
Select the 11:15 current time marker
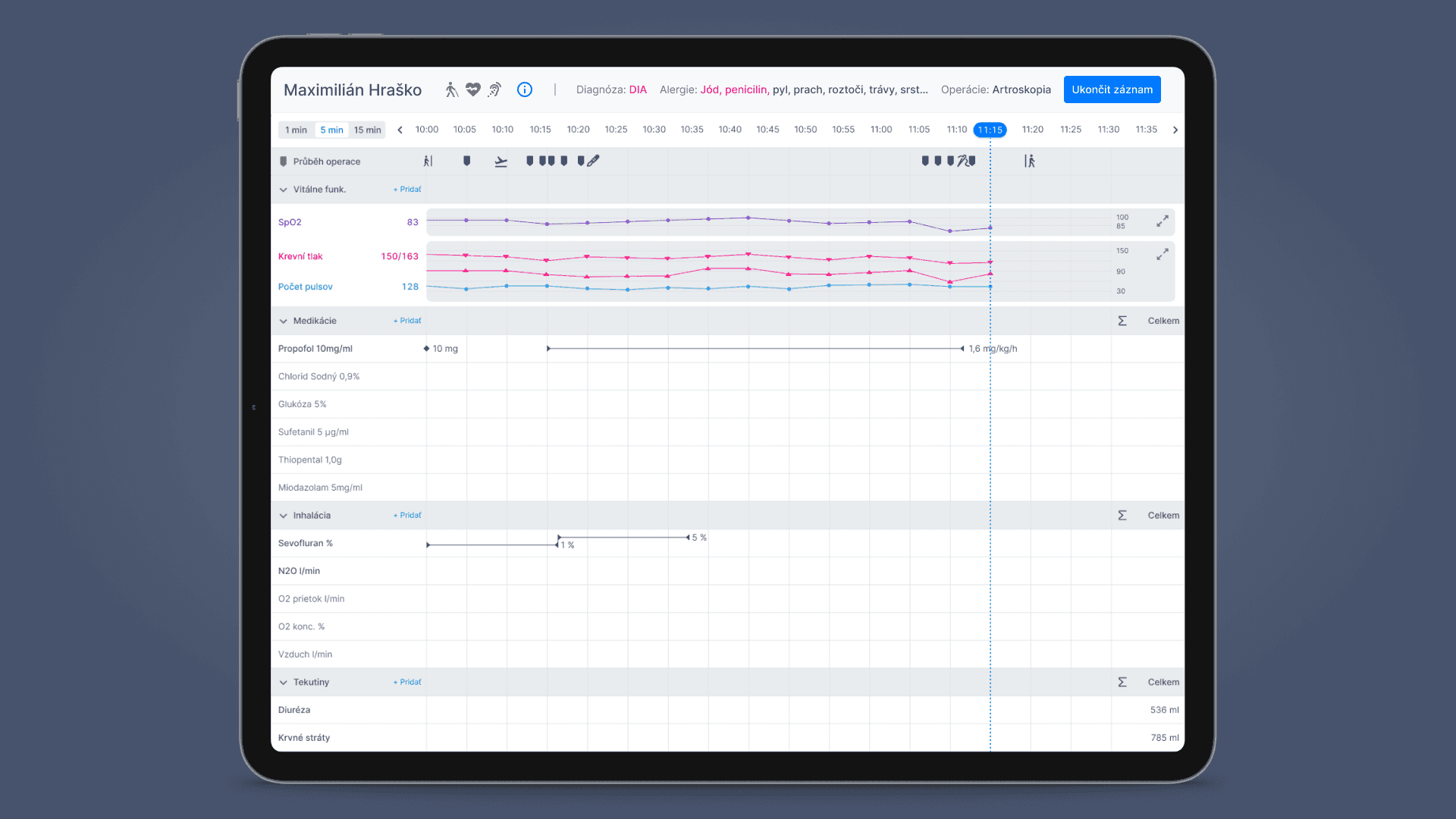click(x=990, y=130)
